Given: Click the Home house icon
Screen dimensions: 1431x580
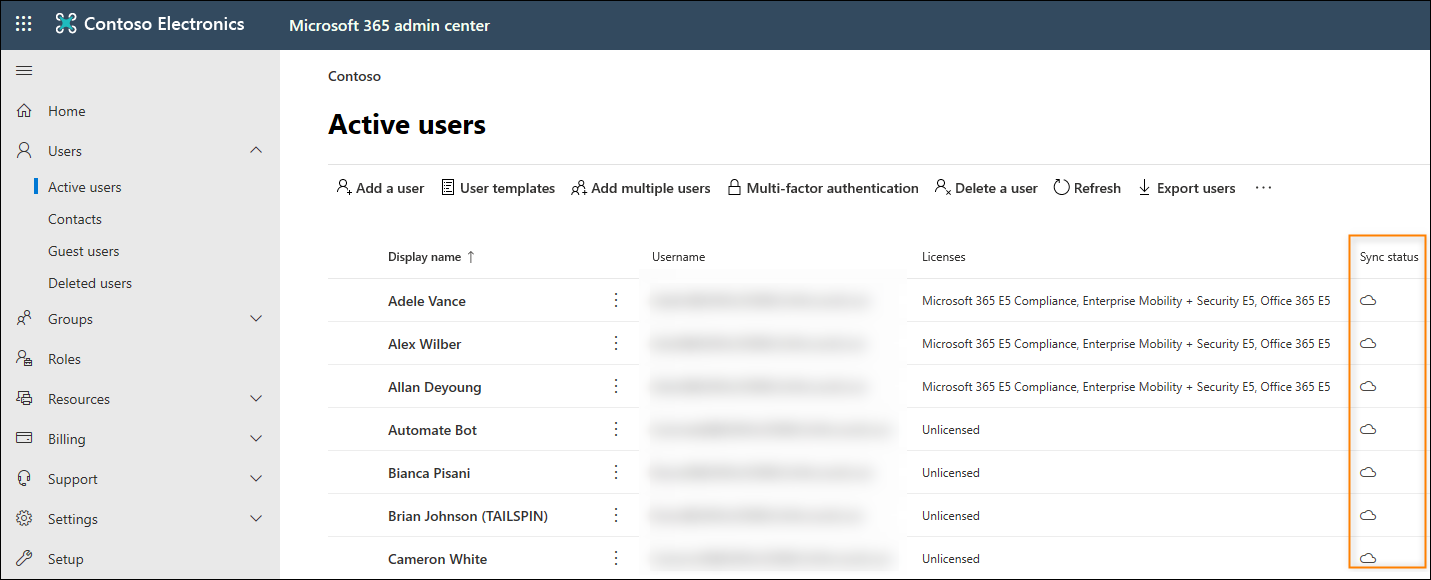Looking at the screenshot, I should point(25,111).
